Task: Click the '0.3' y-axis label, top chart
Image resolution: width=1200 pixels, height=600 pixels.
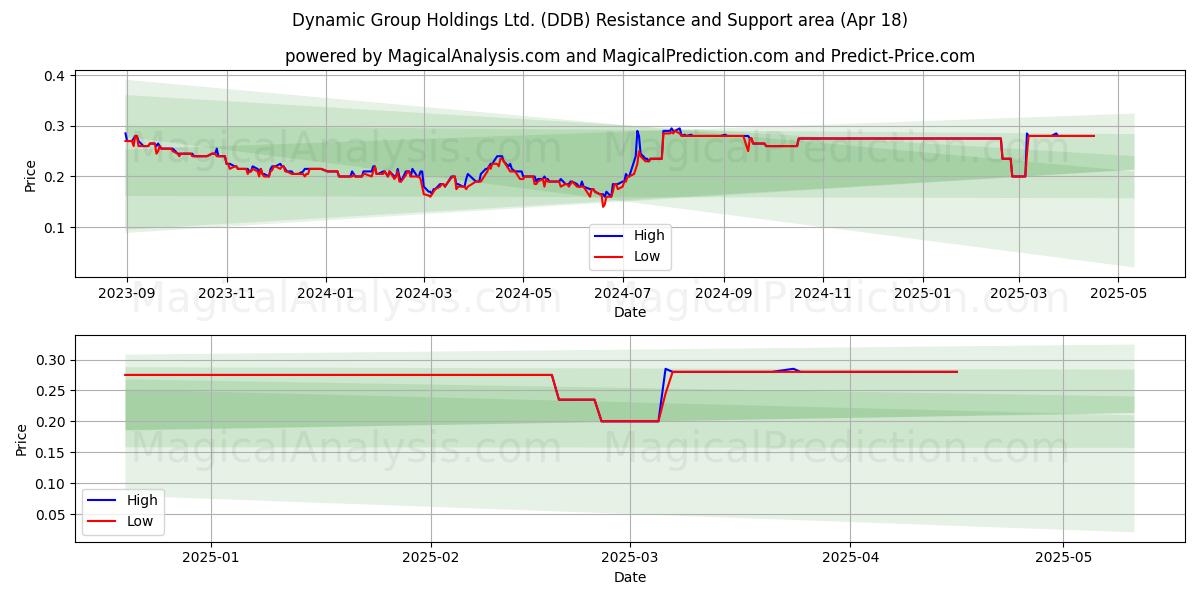Action: pos(55,126)
